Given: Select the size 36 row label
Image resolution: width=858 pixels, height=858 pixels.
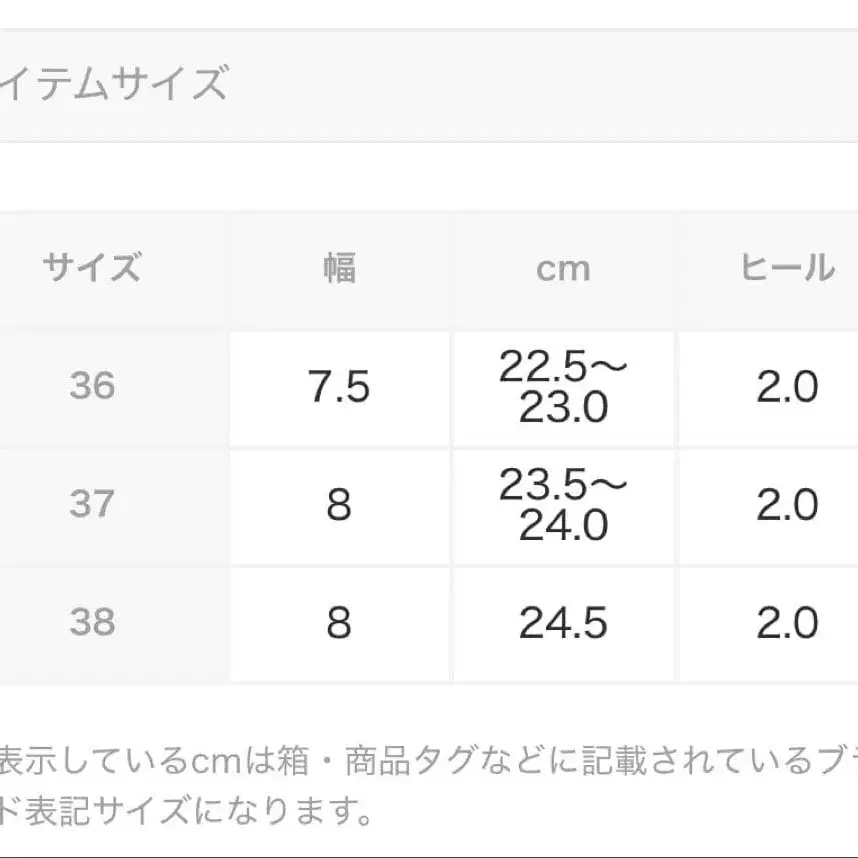Looking at the screenshot, I should (92, 386).
